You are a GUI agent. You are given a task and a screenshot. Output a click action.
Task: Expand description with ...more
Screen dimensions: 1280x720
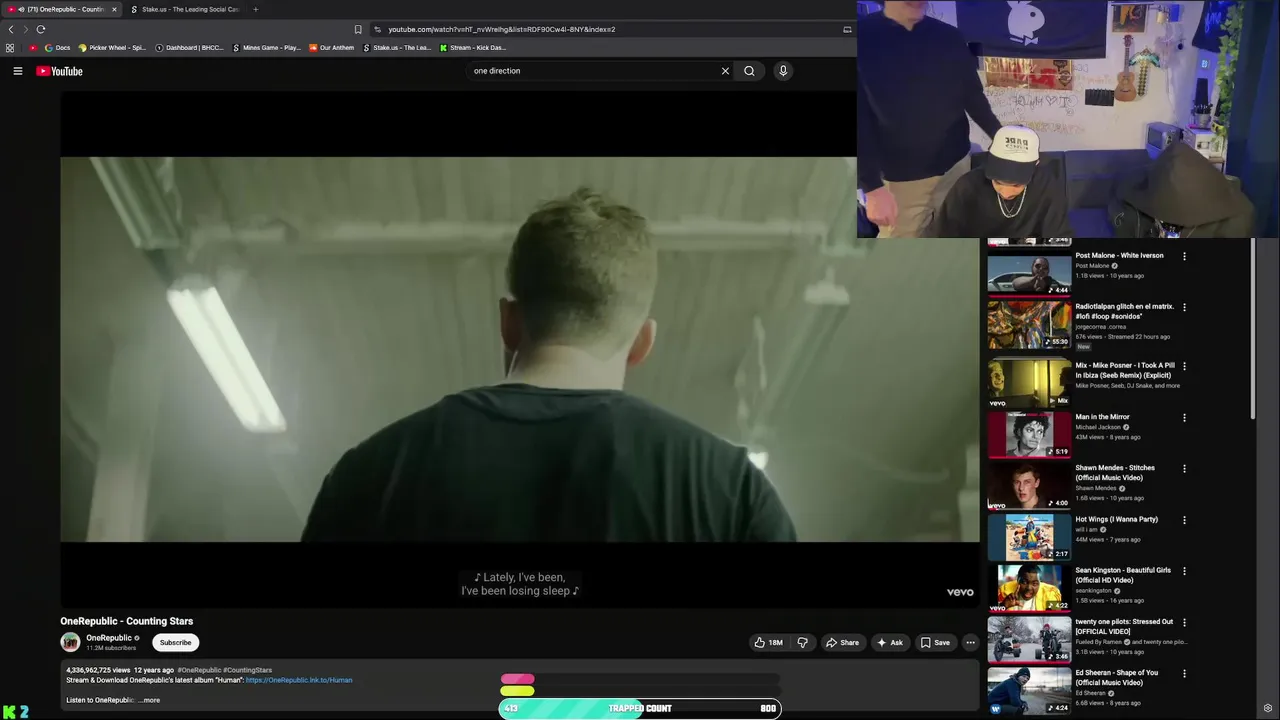(x=148, y=700)
